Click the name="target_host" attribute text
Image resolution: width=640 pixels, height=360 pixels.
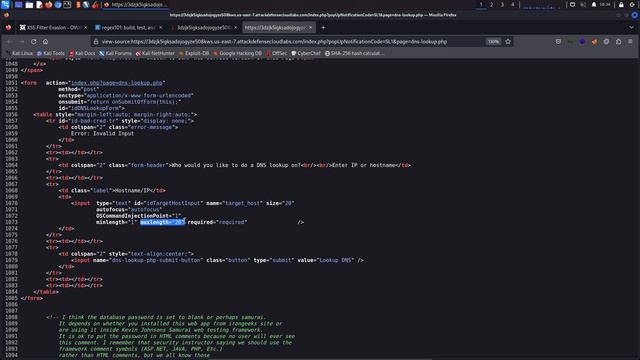(x=234, y=203)
